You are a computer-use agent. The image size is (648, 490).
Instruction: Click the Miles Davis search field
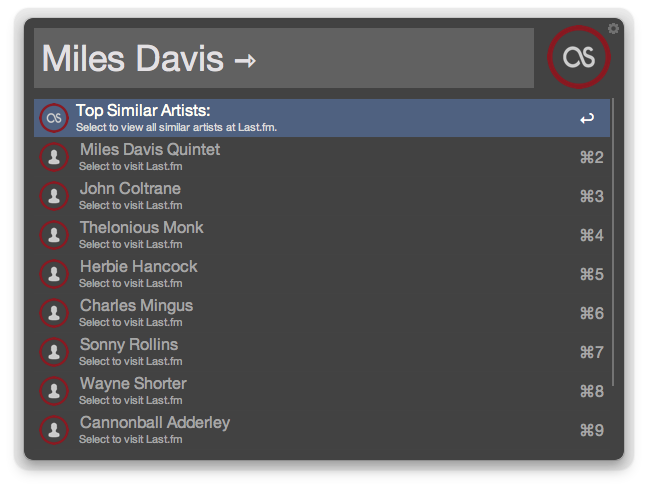[283, 58]
